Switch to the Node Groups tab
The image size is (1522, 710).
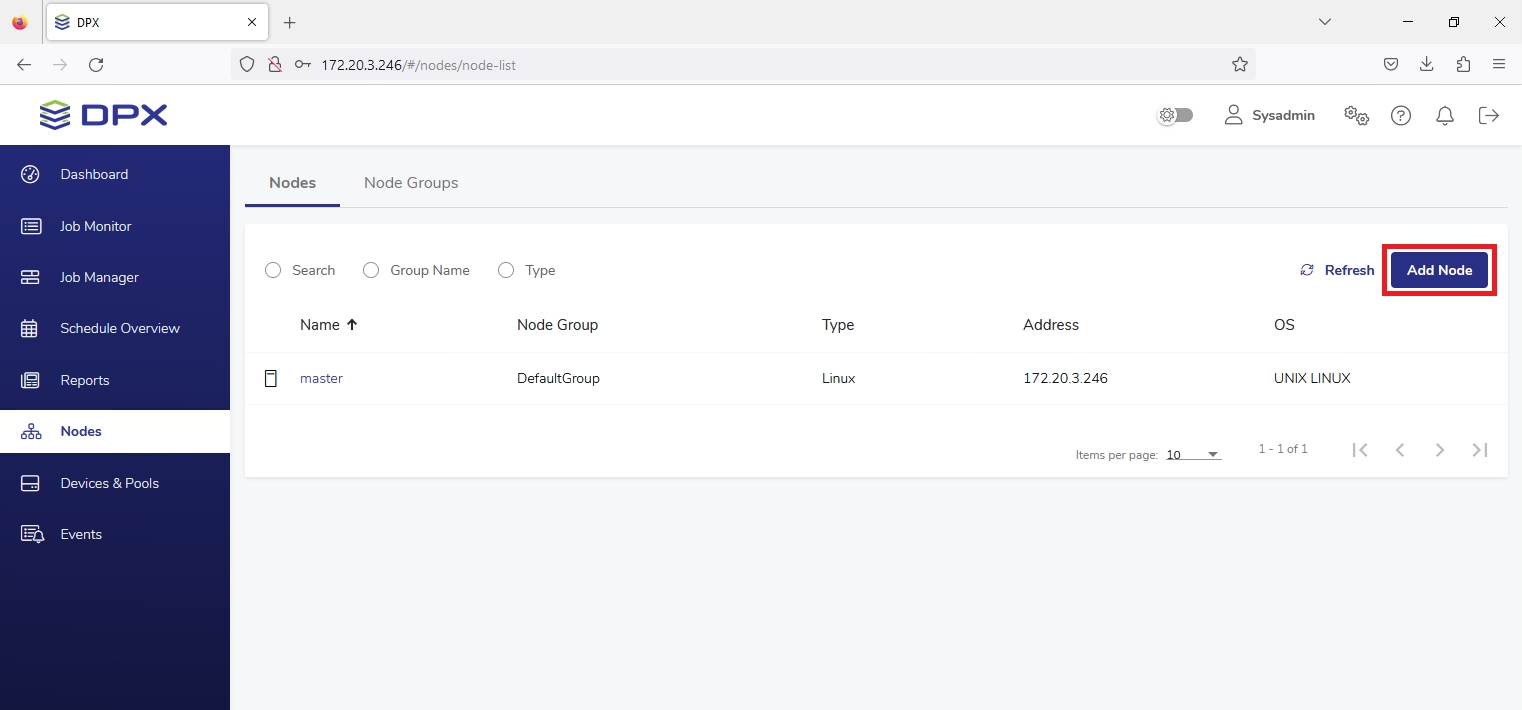411,183
